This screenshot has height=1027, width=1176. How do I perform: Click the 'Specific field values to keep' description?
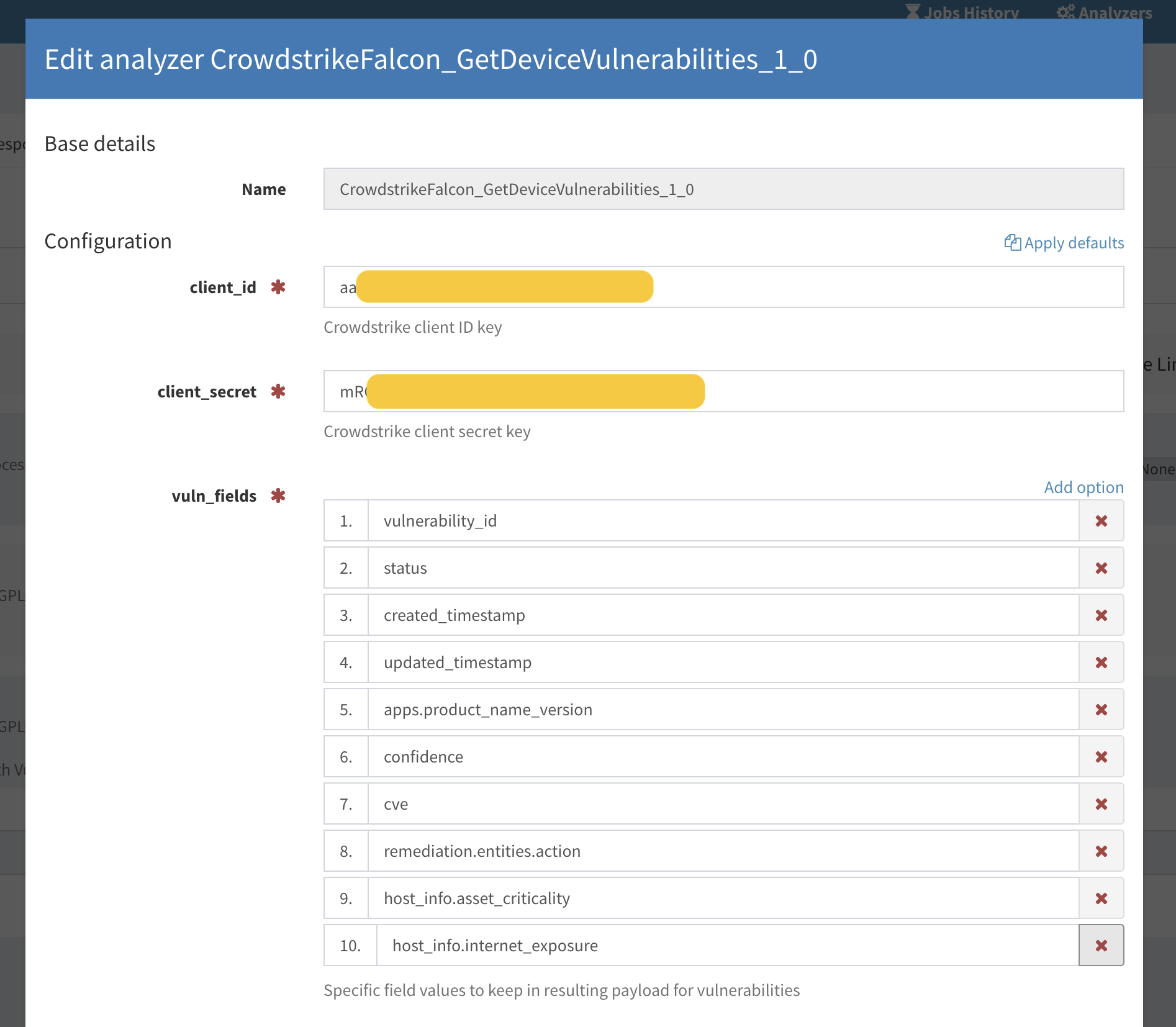click(x=562, y=990)
